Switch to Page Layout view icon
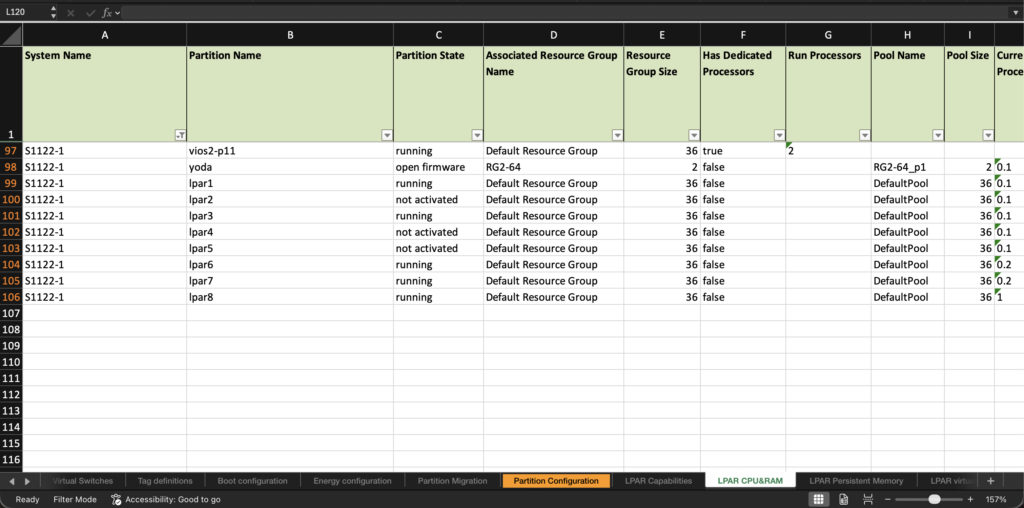The width and height of the screenshot is (1024, 508). 843,499
